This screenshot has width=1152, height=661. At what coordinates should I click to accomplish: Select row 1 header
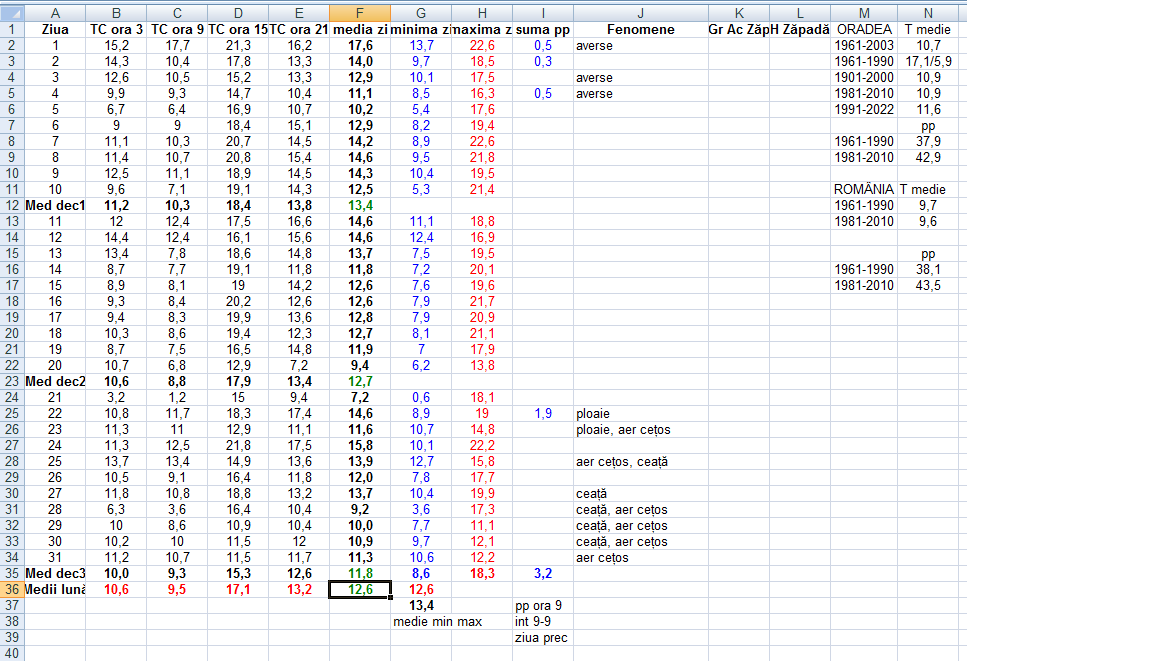pos(12,29)
